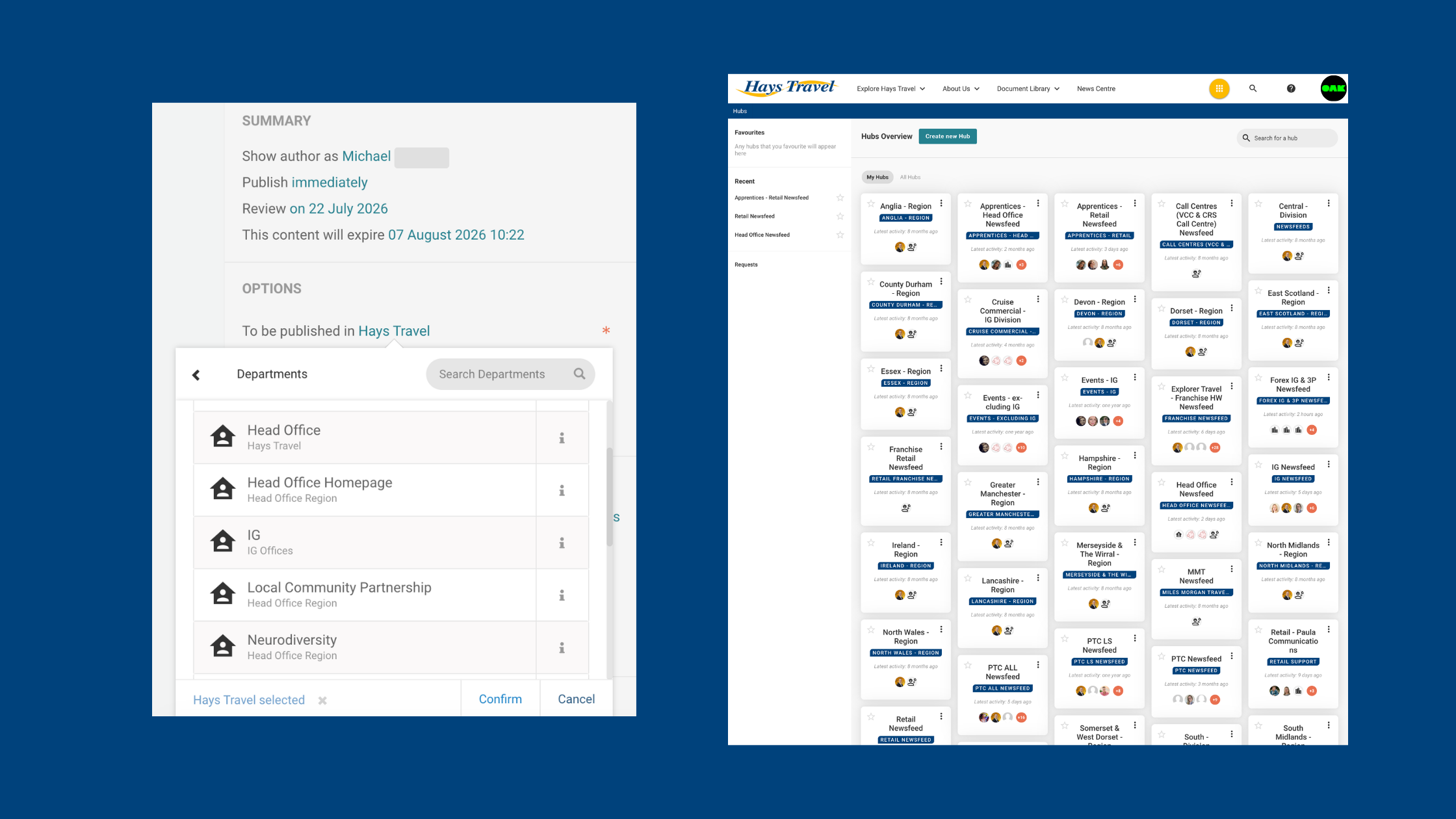Open info icon for Head Office department
Viewport: 1456px width, 819px height.
click(562, 438)
